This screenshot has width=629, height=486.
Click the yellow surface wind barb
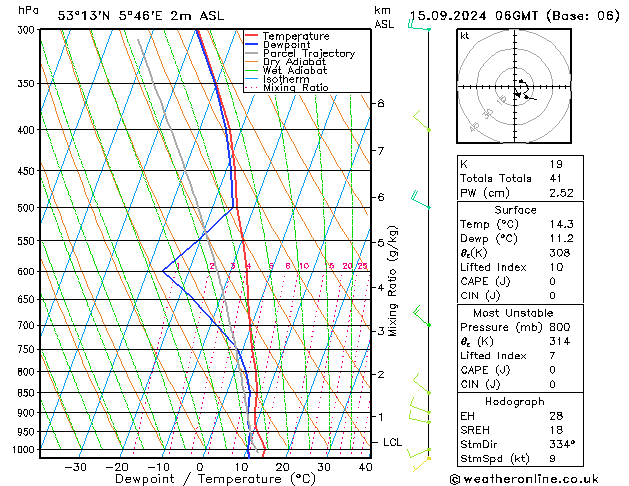421,464
